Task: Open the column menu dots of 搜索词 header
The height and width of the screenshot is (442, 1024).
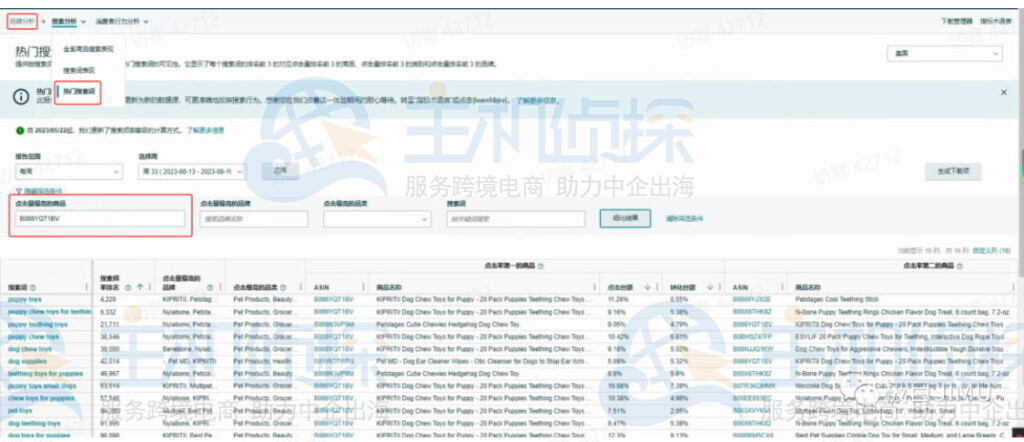Action: (86, 287)
